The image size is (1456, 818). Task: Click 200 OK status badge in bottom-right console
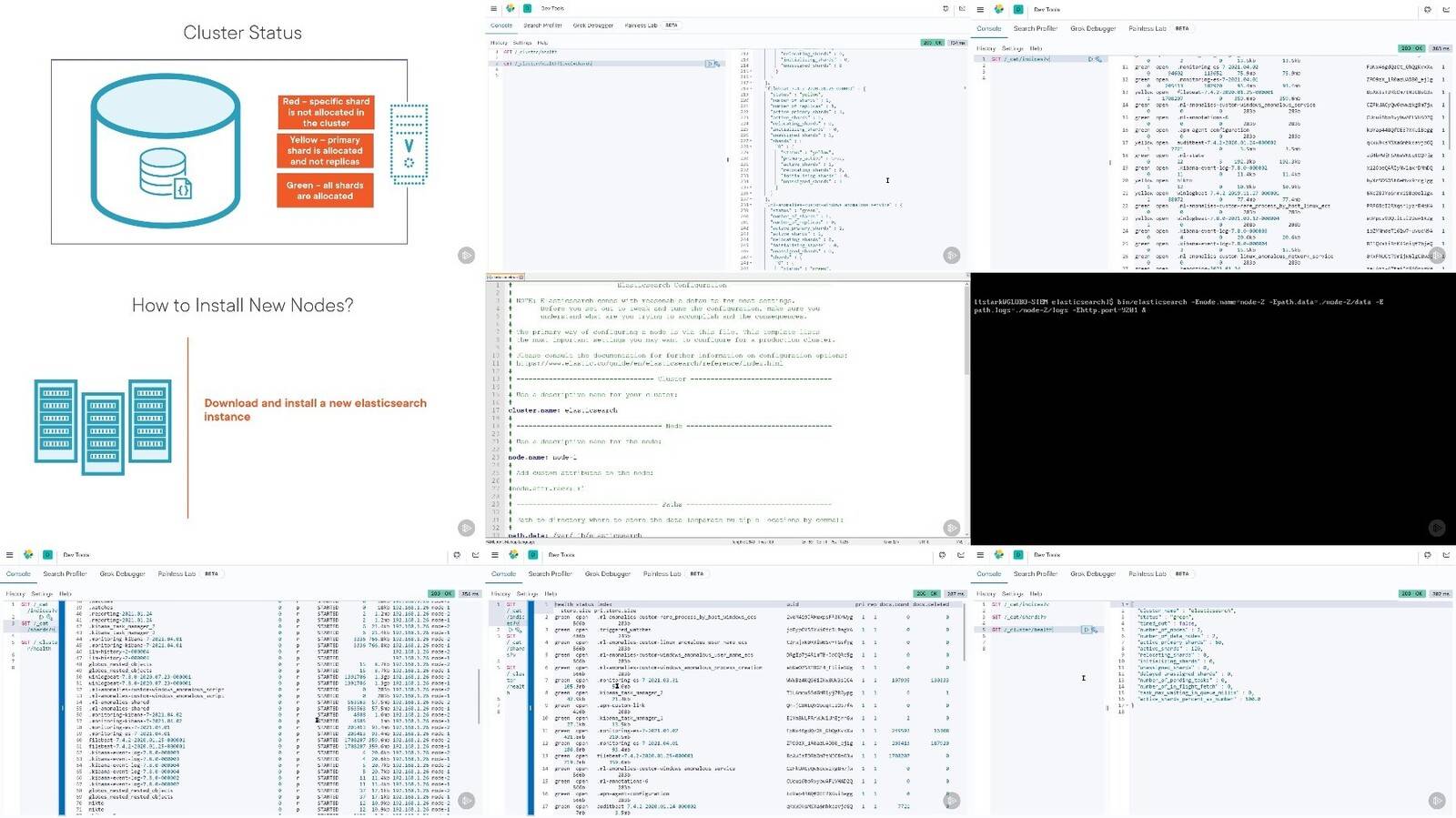pos(1411,593)
